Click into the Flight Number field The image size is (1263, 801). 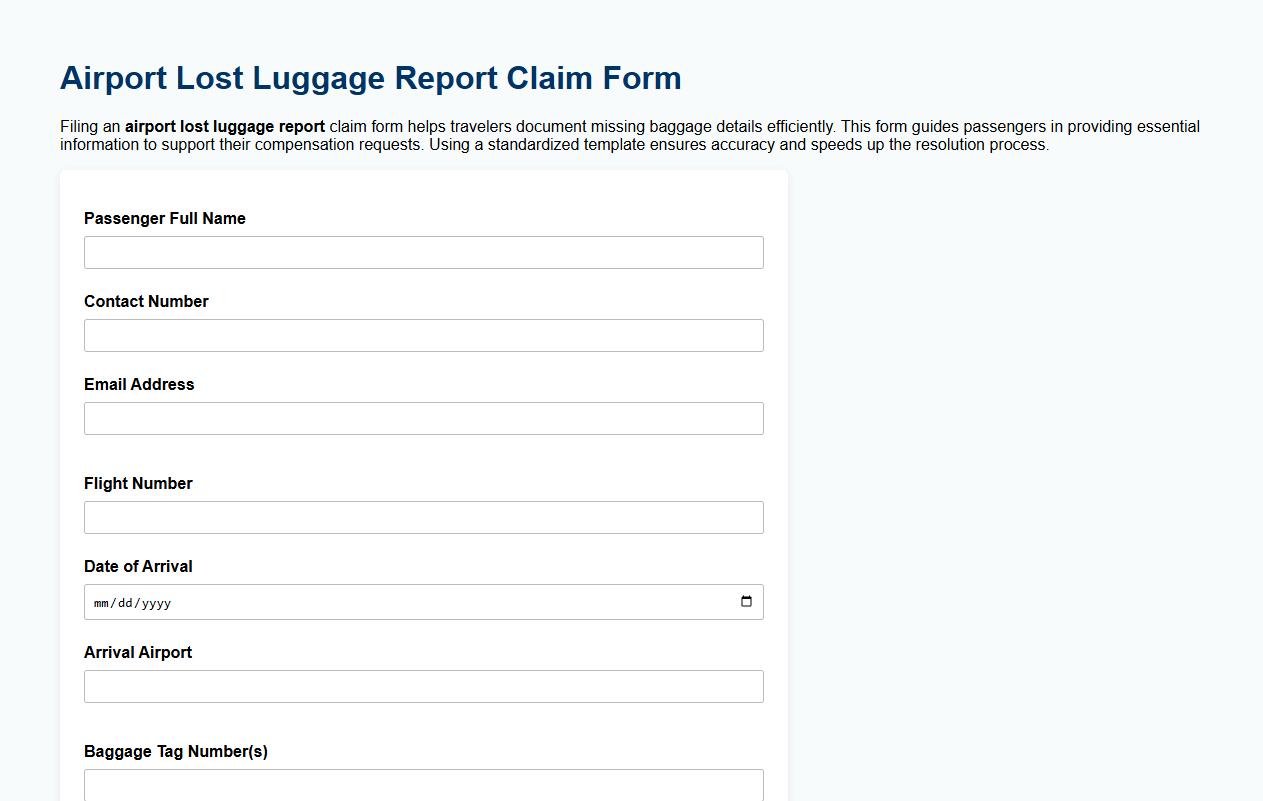423,517
